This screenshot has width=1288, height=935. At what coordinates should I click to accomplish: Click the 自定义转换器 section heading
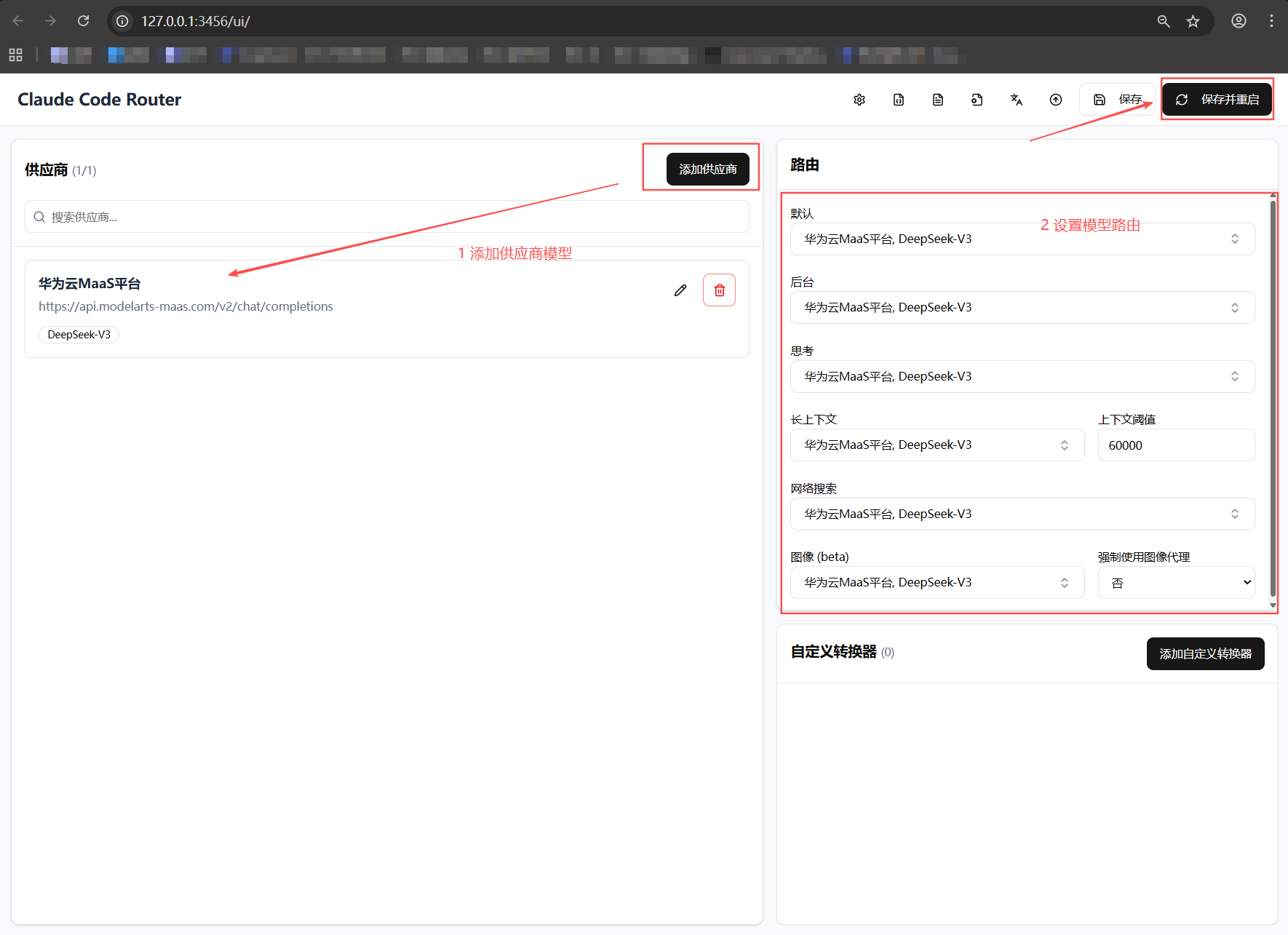click(834, 652)
